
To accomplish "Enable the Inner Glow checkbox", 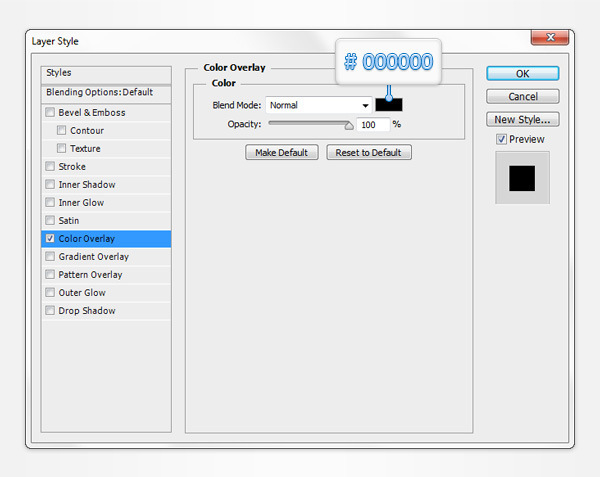I will pyautogui.click(x=50, y=203).
